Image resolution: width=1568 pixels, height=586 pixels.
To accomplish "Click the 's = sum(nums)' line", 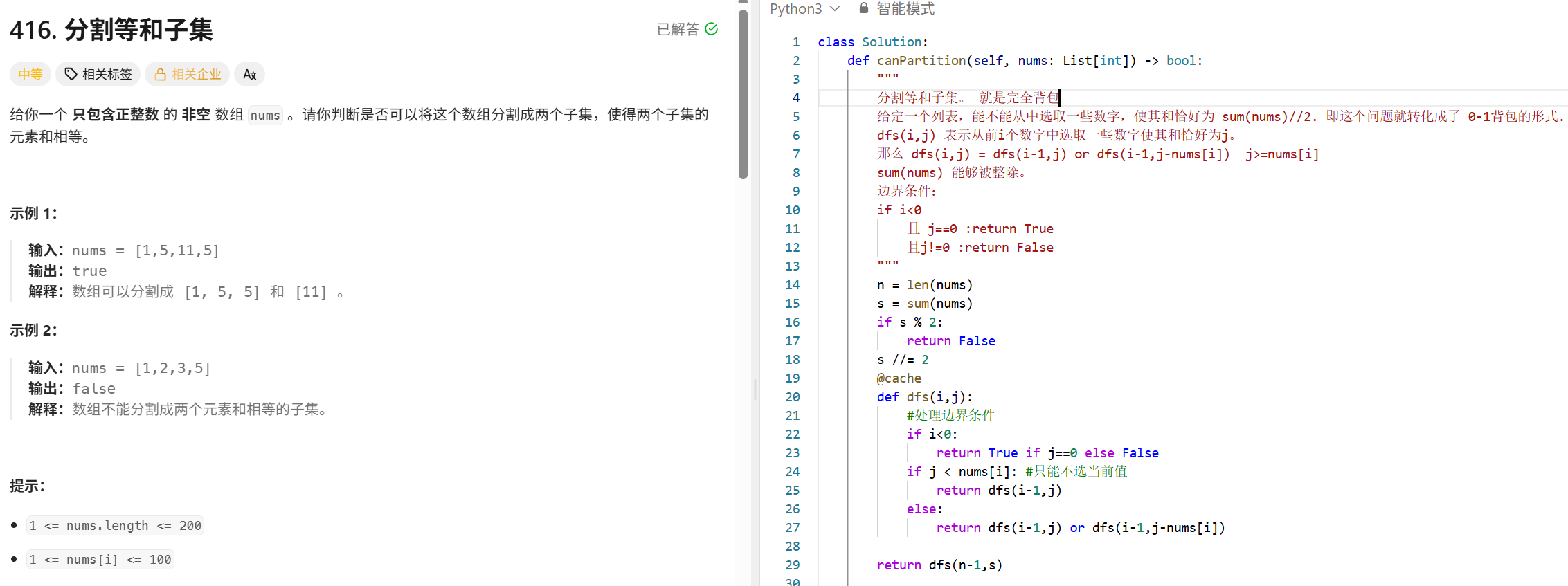I will click(x=924, y=304).
